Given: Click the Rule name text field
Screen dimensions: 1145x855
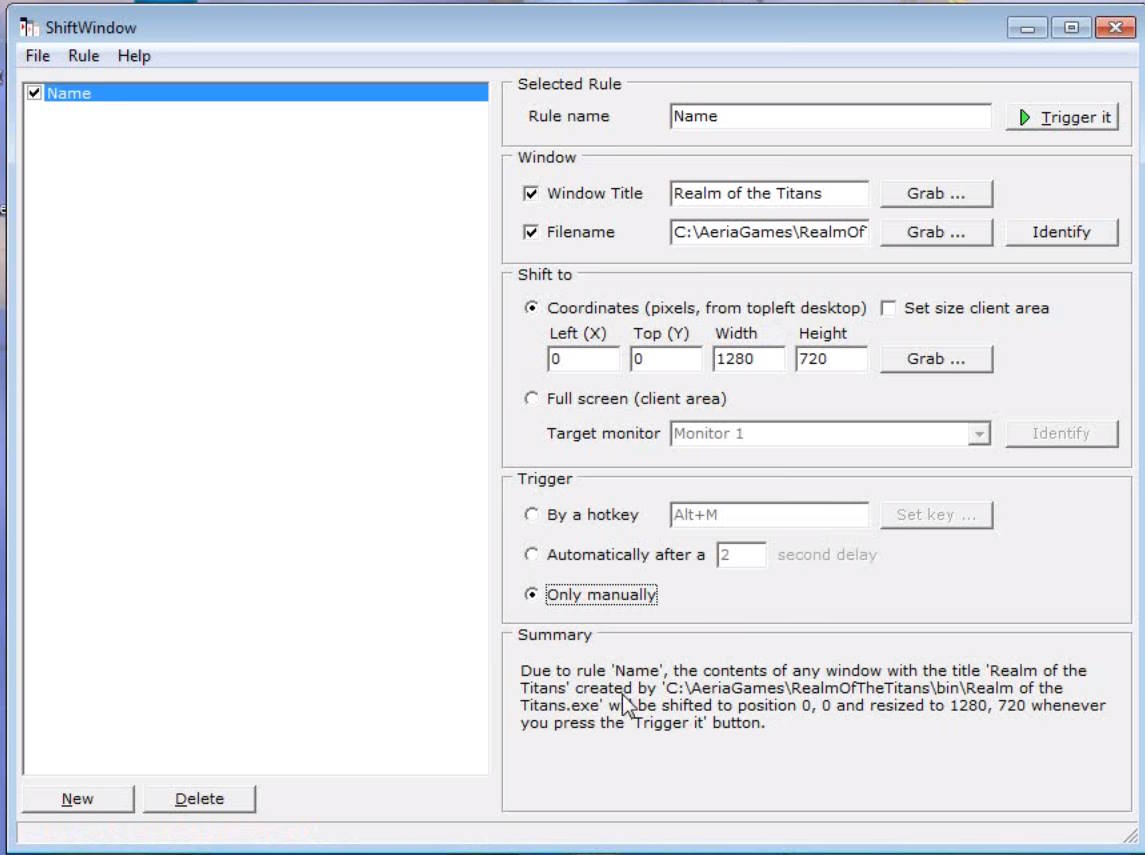Looking at the screenshot, I should 830,116.
